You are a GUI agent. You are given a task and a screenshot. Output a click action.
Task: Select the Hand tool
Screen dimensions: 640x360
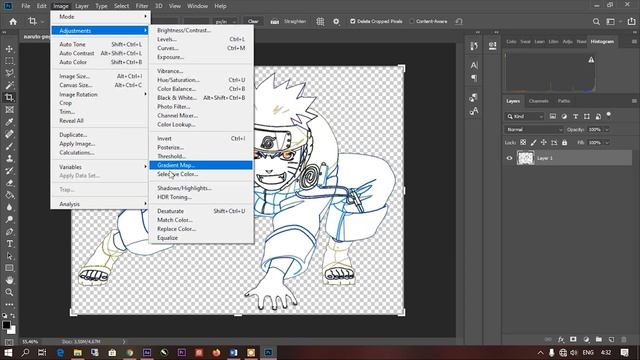pos(9,280)
